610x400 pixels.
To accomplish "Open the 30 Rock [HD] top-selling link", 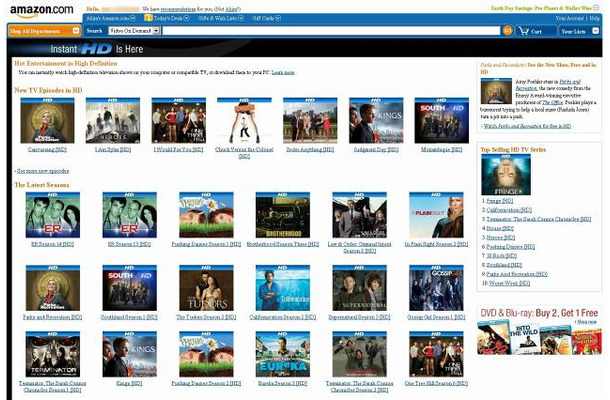I will [501, 256].
